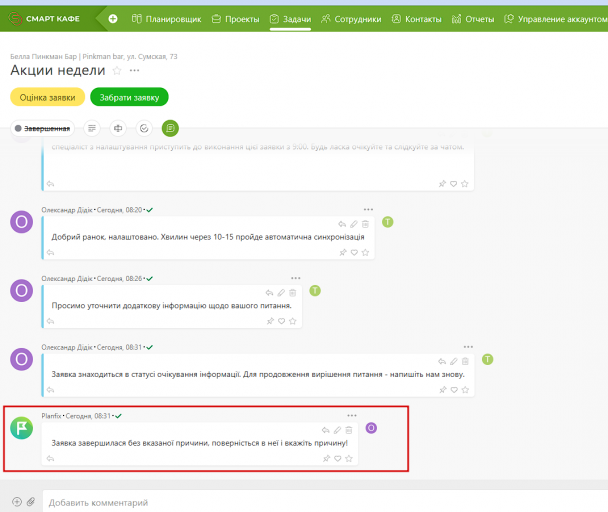Open Planfix comment options menu
This screenshot has height=512, width=608.
[x=352, y=415]
